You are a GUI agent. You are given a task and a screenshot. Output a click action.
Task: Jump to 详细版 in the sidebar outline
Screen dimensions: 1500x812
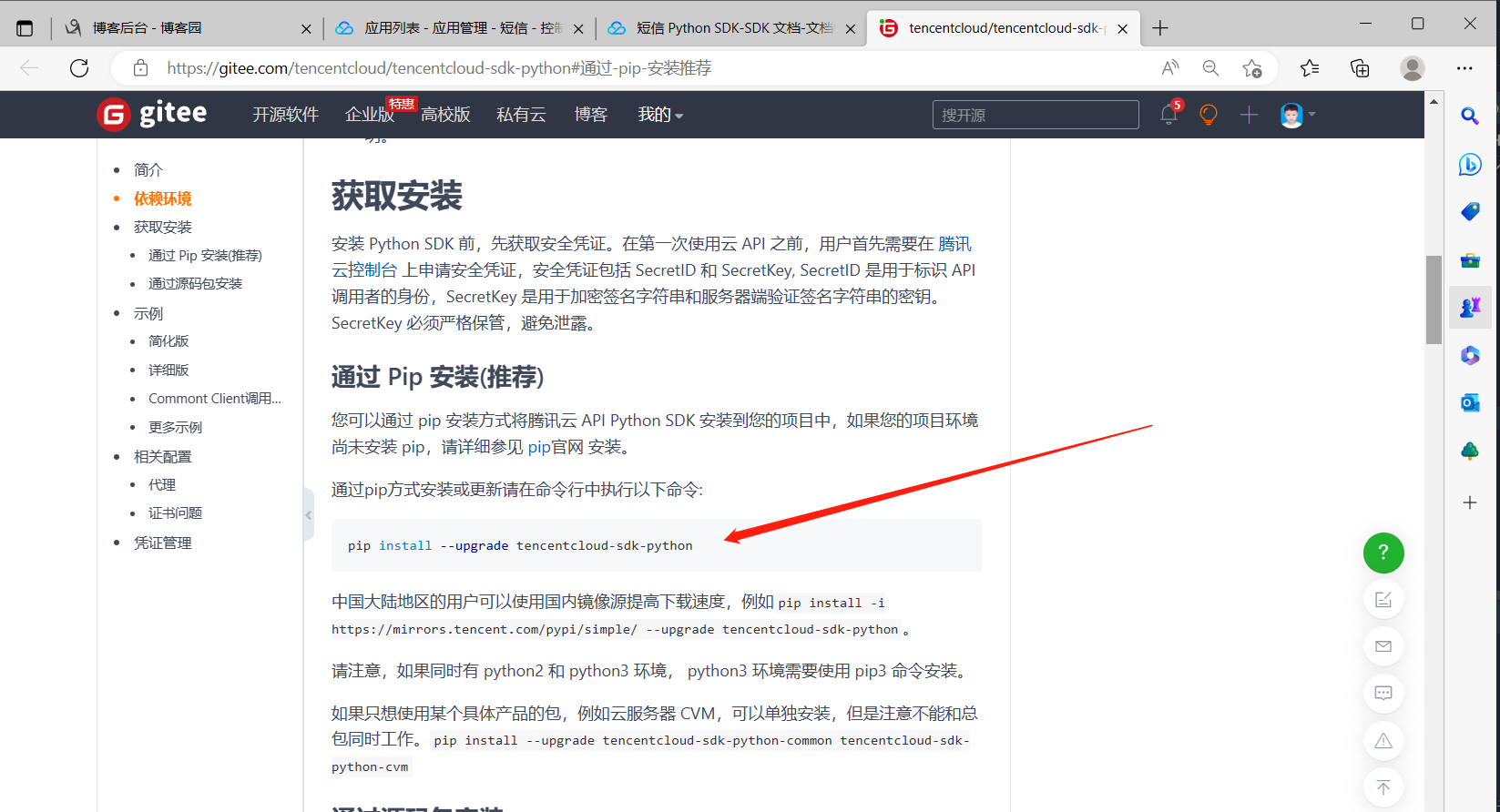click(x=168, y=370)
